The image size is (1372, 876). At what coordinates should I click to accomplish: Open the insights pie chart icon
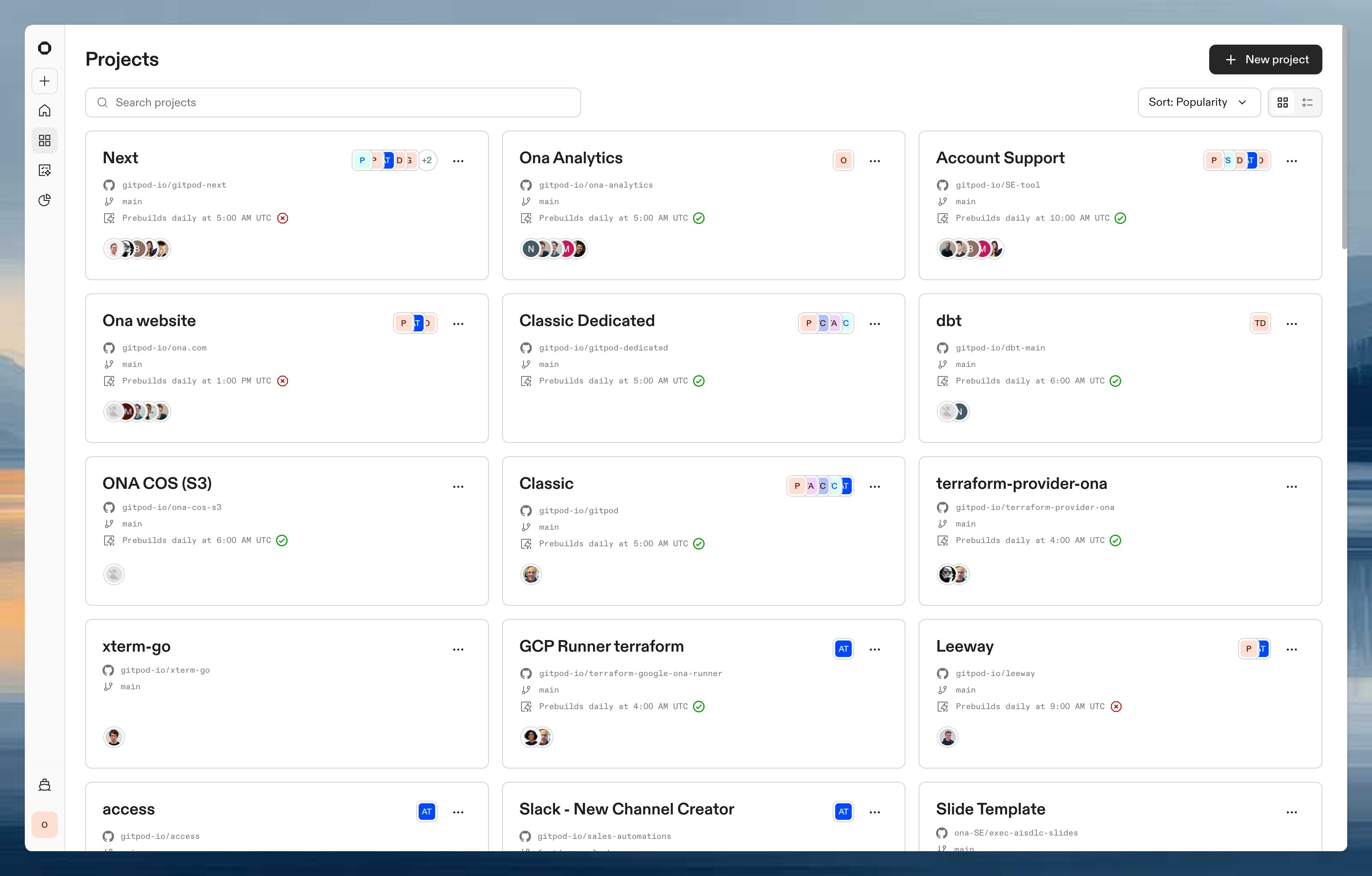point(45,200)
